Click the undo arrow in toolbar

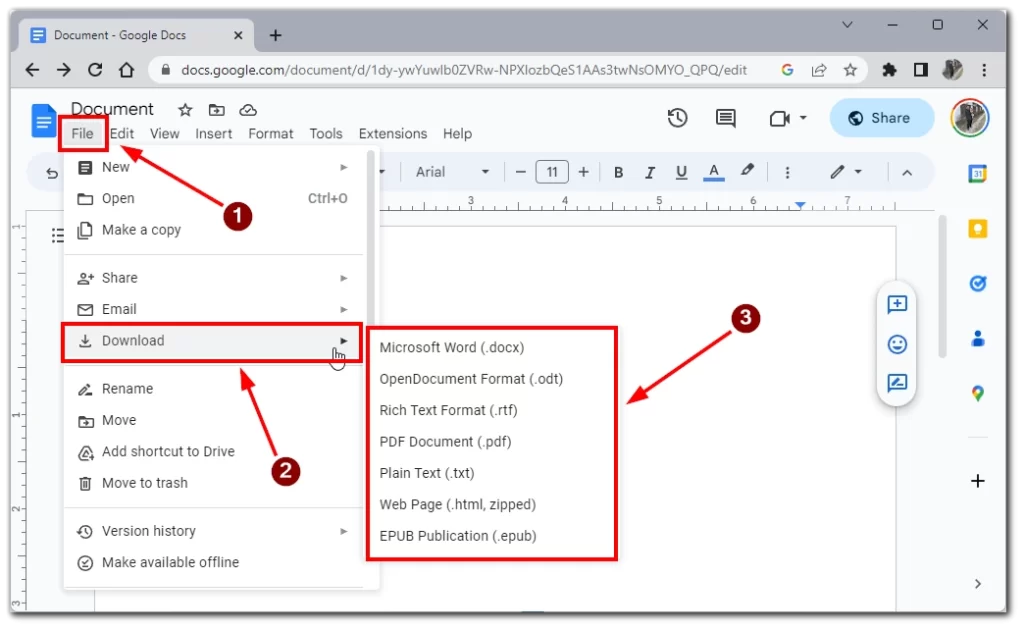[52, 173]
